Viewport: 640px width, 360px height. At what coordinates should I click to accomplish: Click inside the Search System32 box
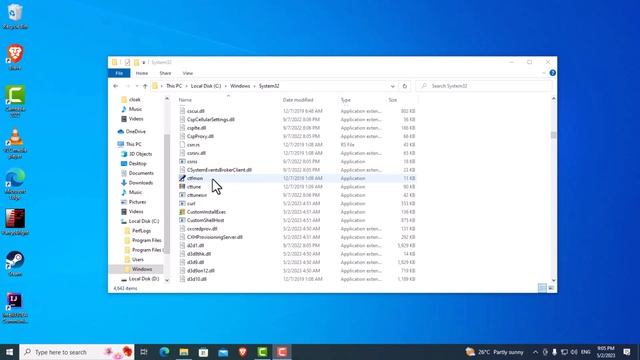point(484,86)
